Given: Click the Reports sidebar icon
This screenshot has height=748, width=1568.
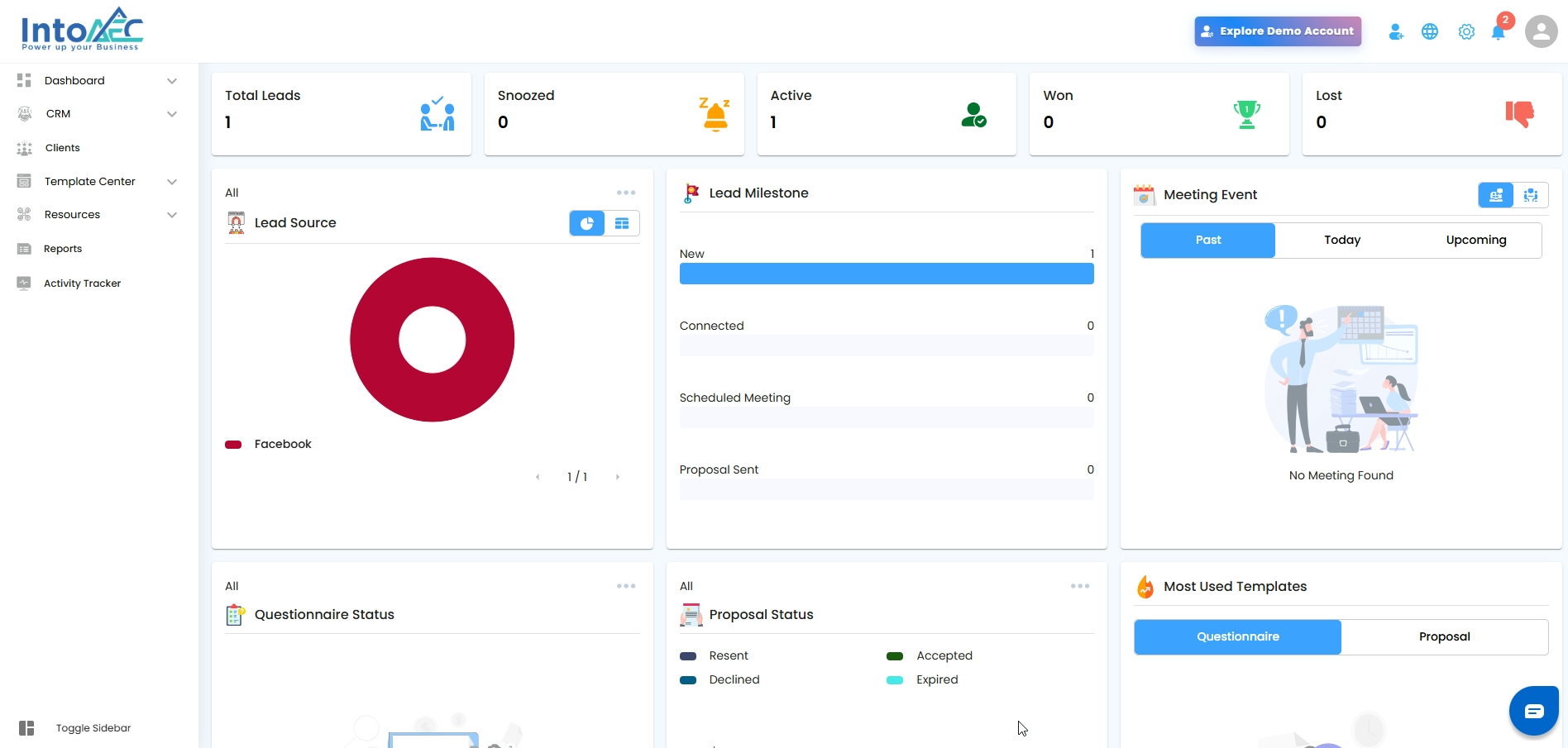Looking at the screenshot, I should coord(24,249).
